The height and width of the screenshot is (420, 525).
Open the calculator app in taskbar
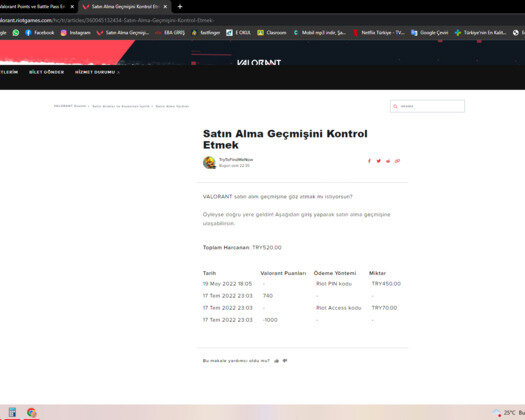click(x=12, y=412)
